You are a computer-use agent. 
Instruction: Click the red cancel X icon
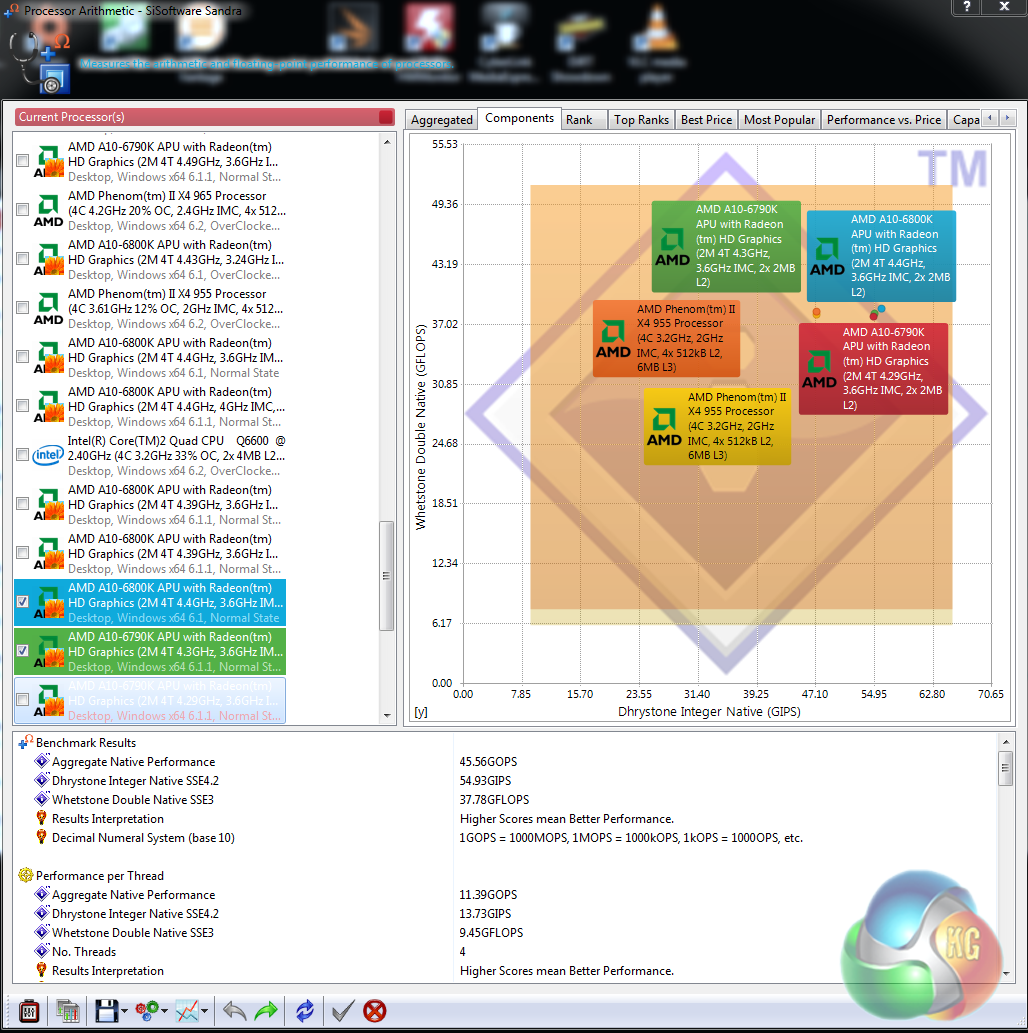(374, 1011)
